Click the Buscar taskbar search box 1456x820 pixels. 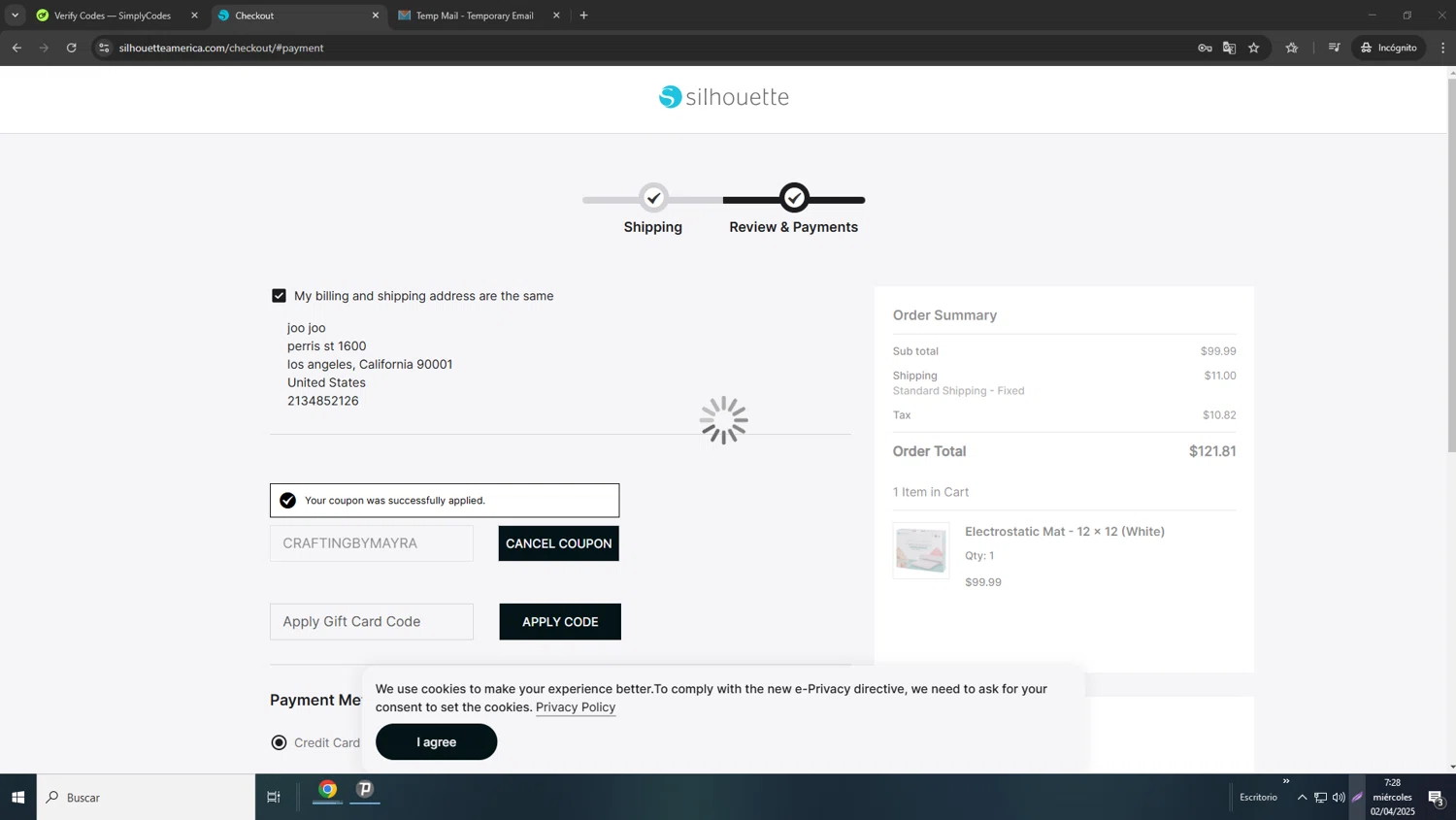tap(146, 797)
